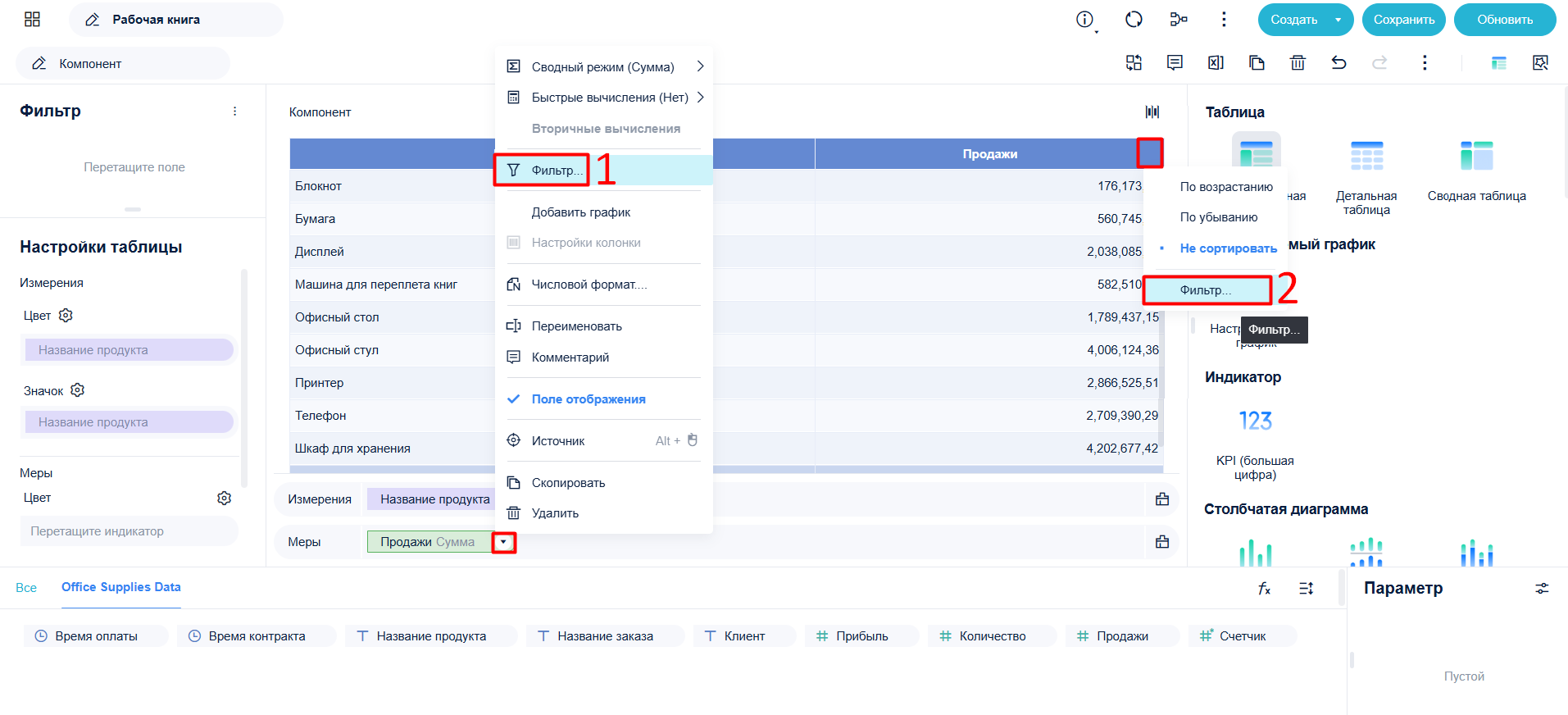
Task: Open parameter settings sliders icon
Action: 1542,588
